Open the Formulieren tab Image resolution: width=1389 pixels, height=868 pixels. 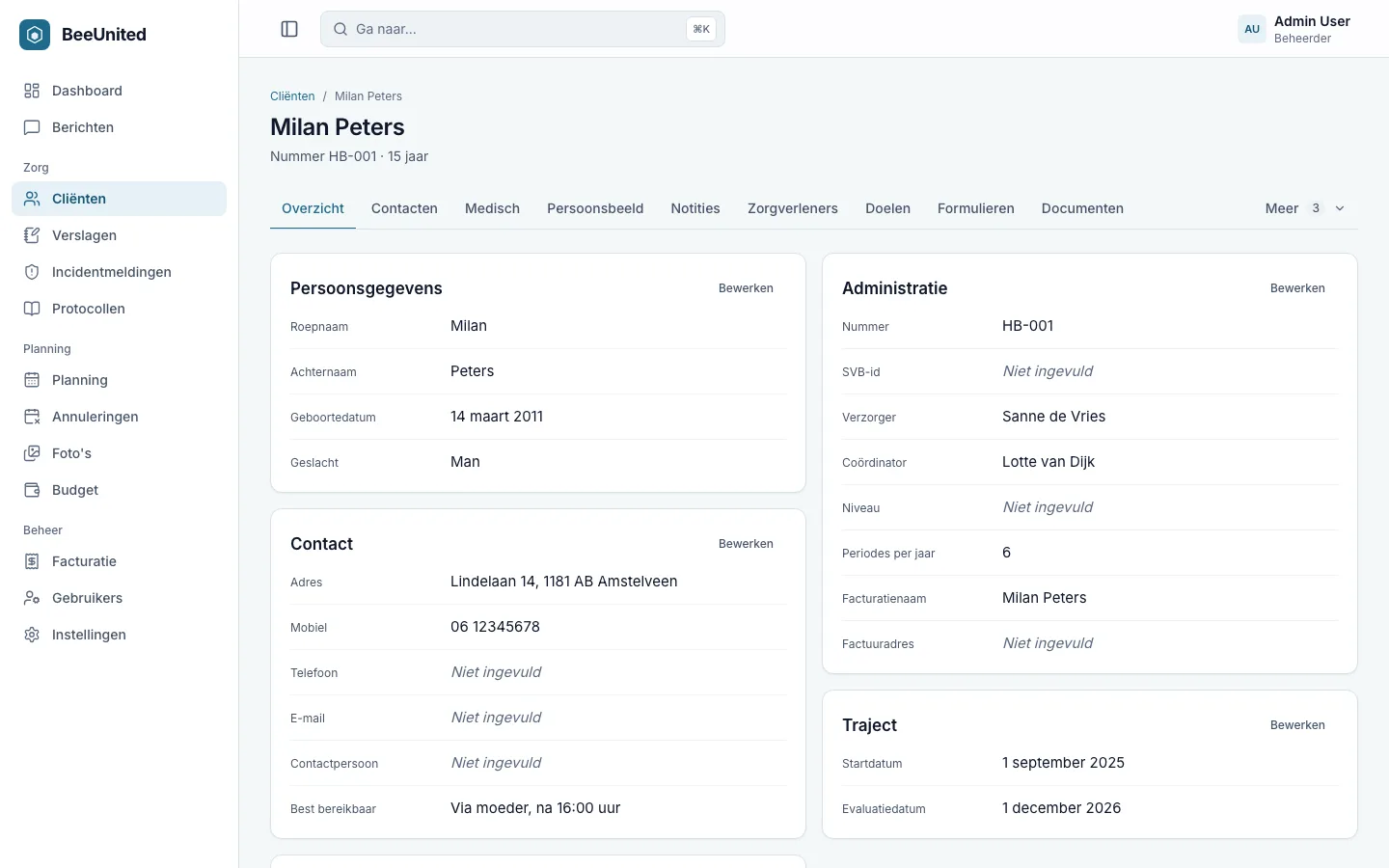[x=976, y=208]
